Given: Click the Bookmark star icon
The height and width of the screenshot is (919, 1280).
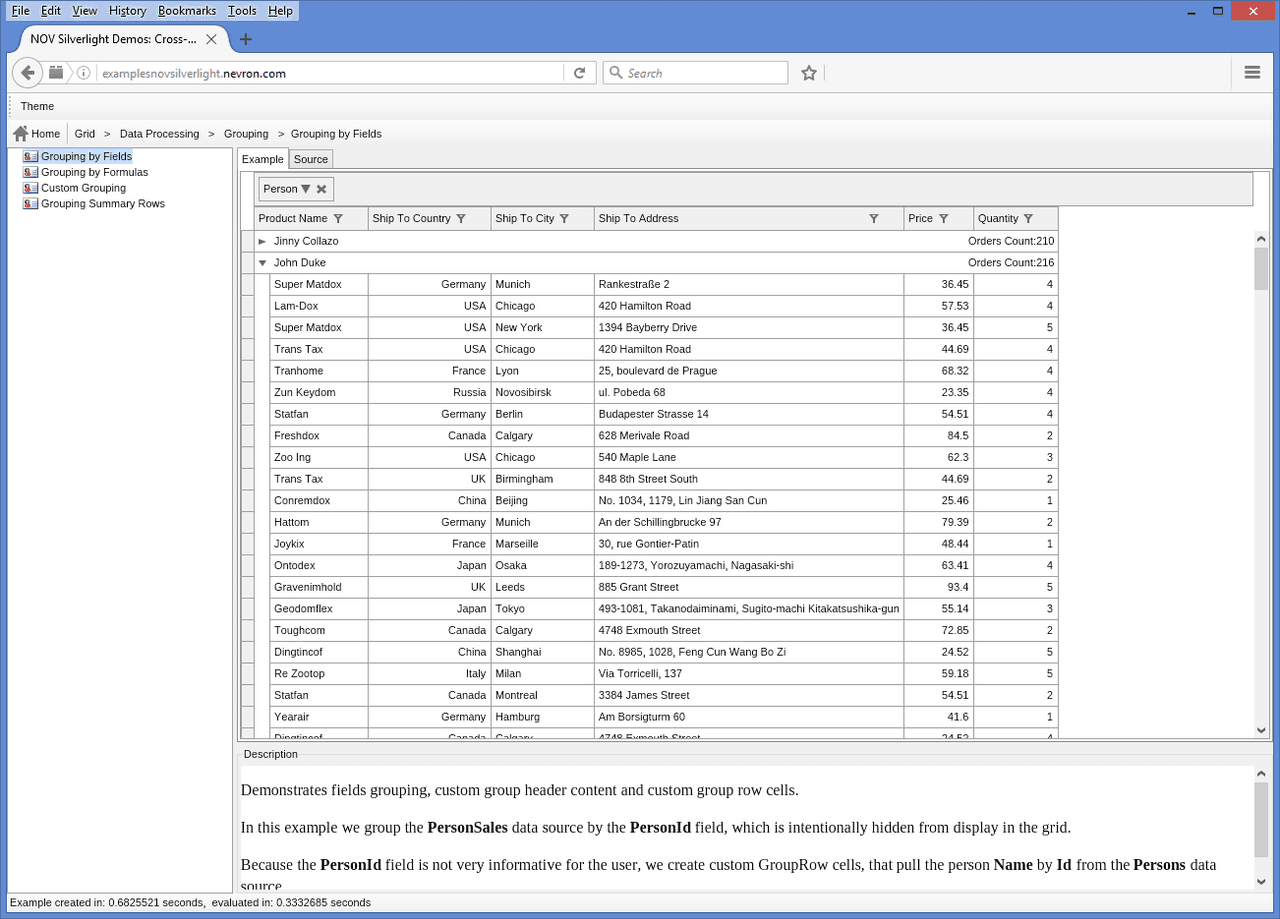Looking at the screenshot, I should click(809, 73).
